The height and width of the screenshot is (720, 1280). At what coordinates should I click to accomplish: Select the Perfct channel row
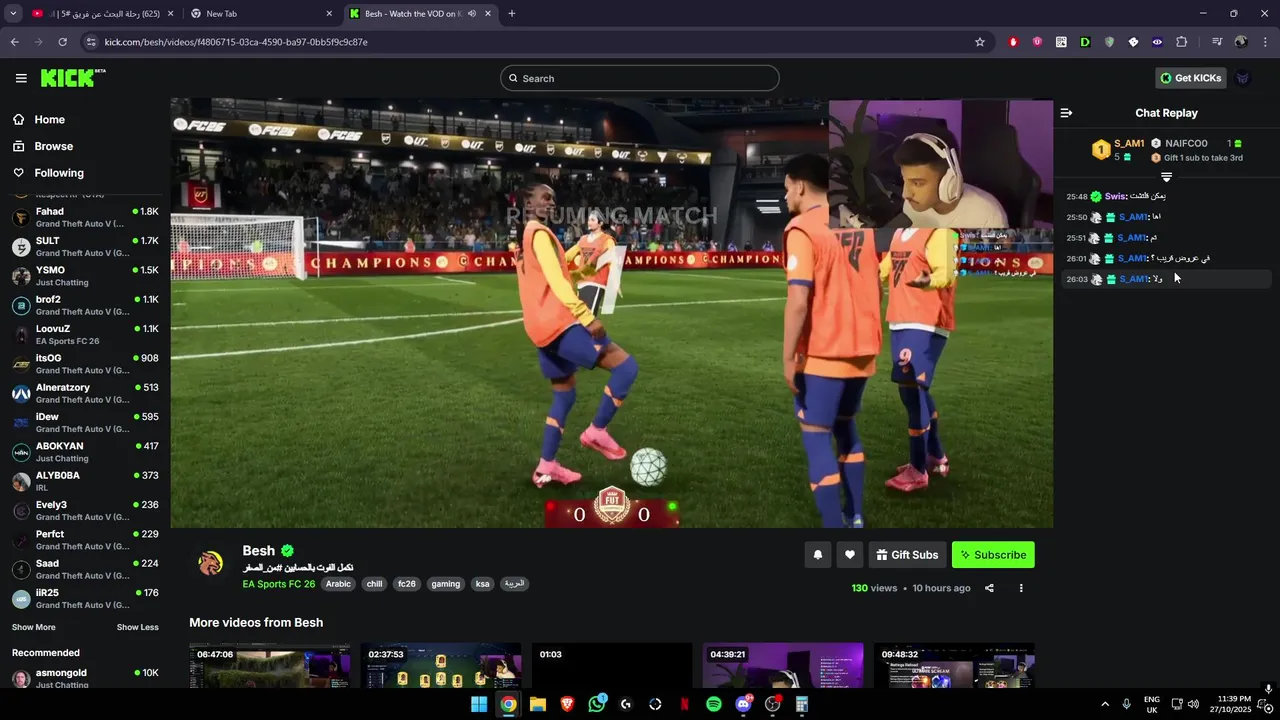click(x=85, y=540)
